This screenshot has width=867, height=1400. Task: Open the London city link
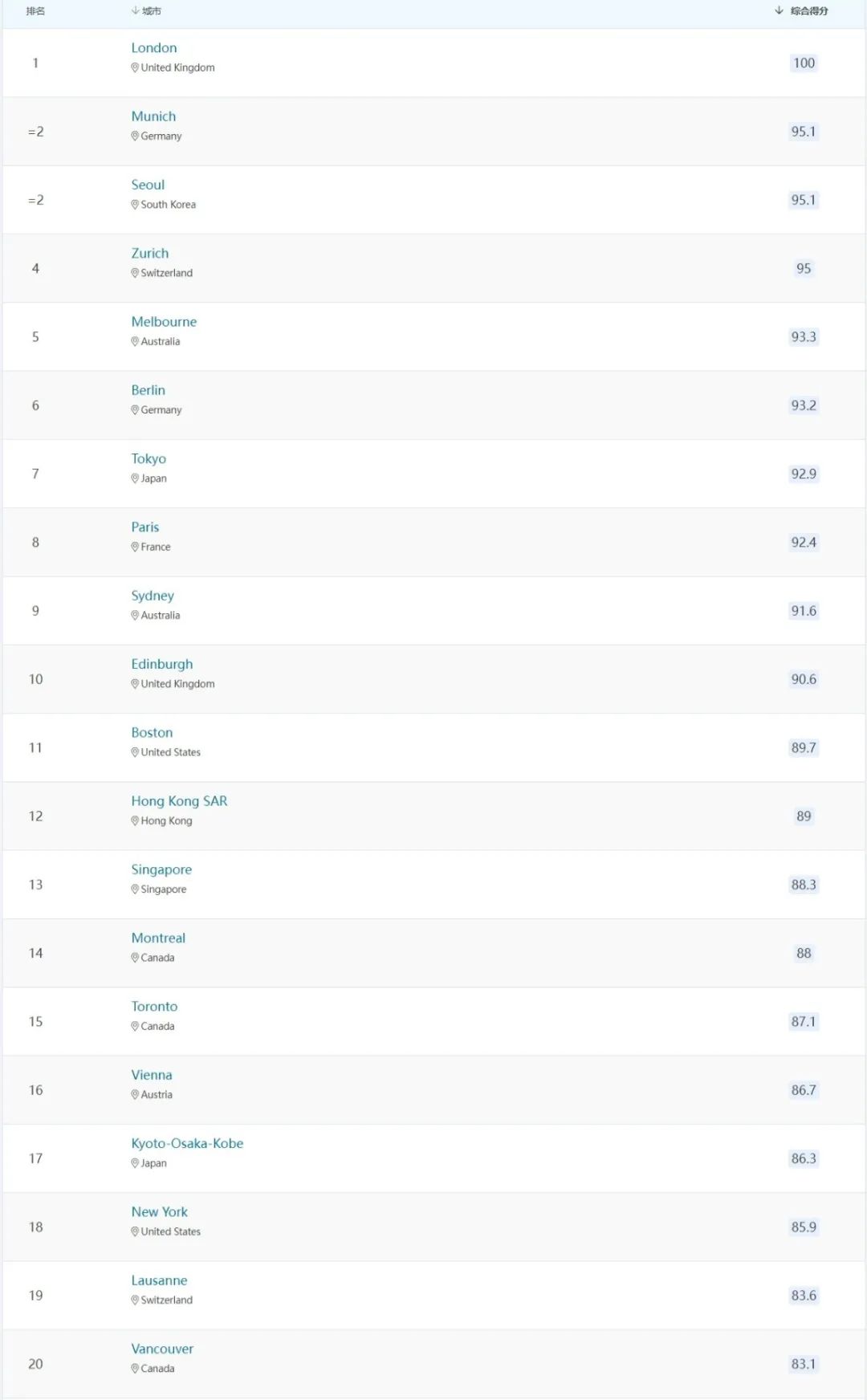coord(154,48)
